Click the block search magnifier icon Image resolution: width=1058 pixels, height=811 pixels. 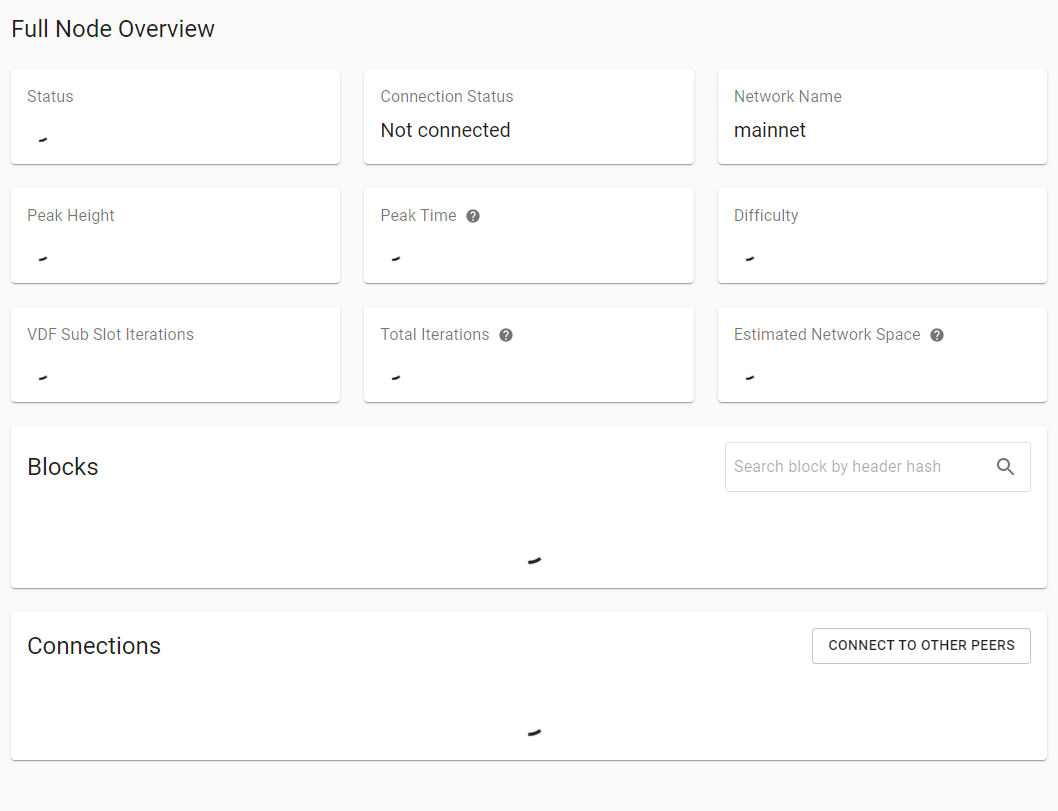point(1005,466)
